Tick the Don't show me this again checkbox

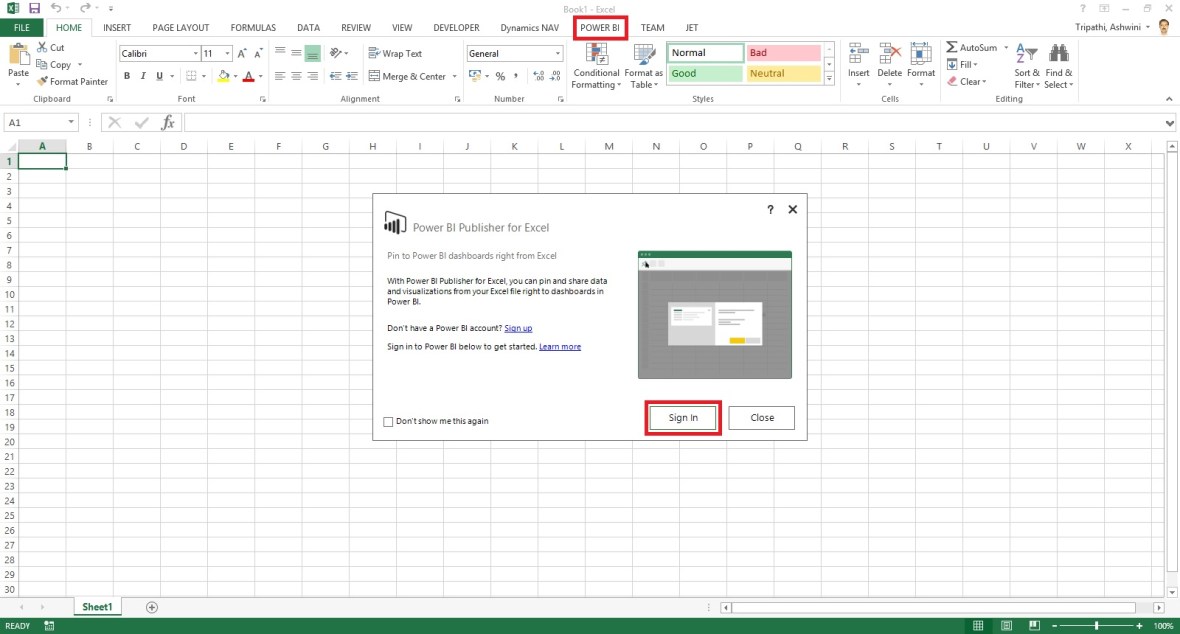(x=388, y=421)
